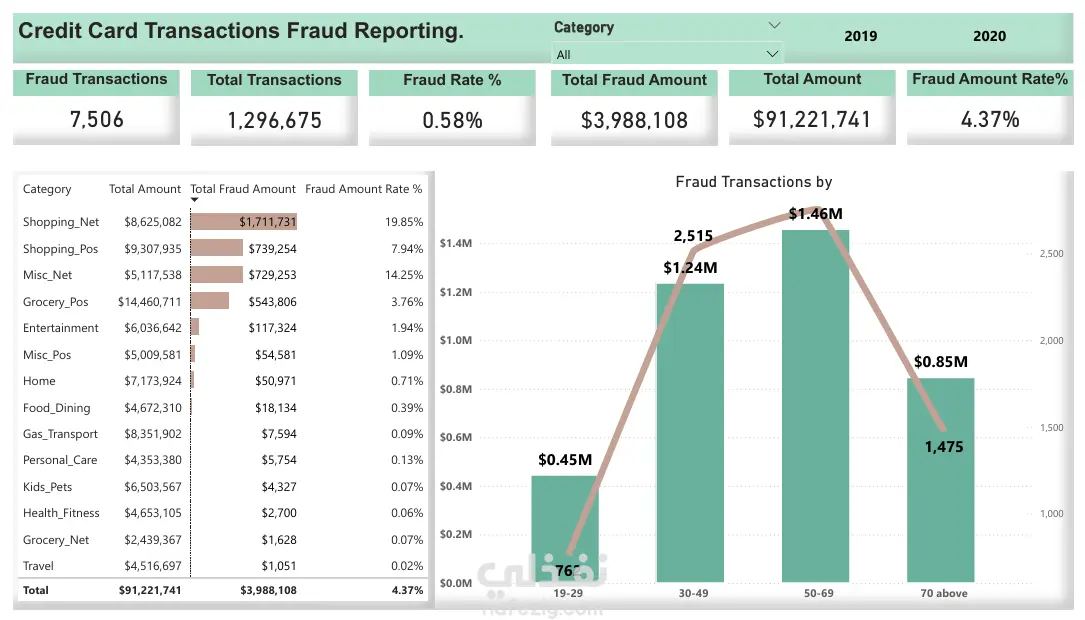Screen dimensions: 1085x620
Task: Click the chevron beside the Category header
Action: click(774, 26)
